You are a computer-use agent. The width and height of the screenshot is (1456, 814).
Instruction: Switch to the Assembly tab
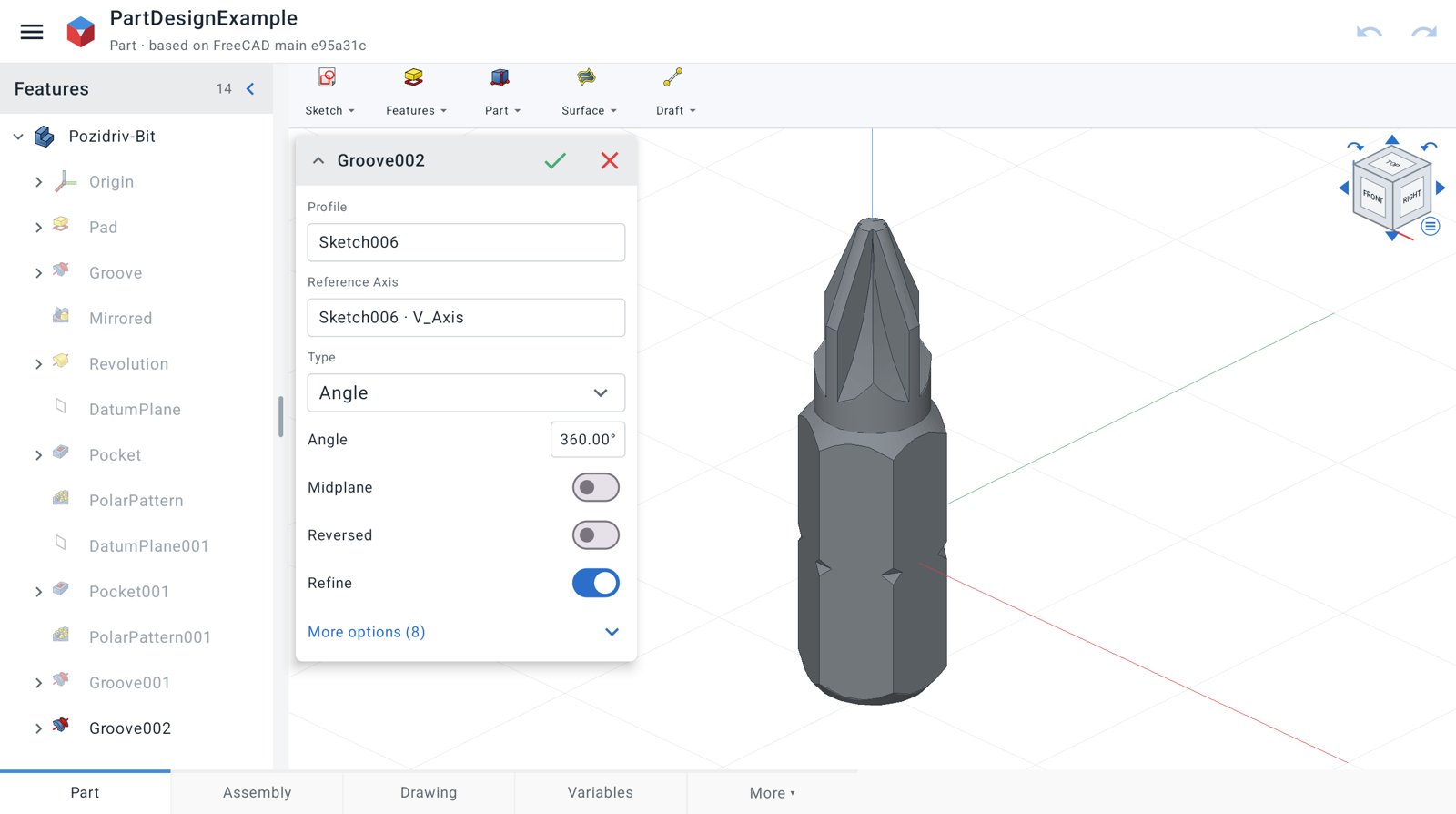[x=258, y=792]
